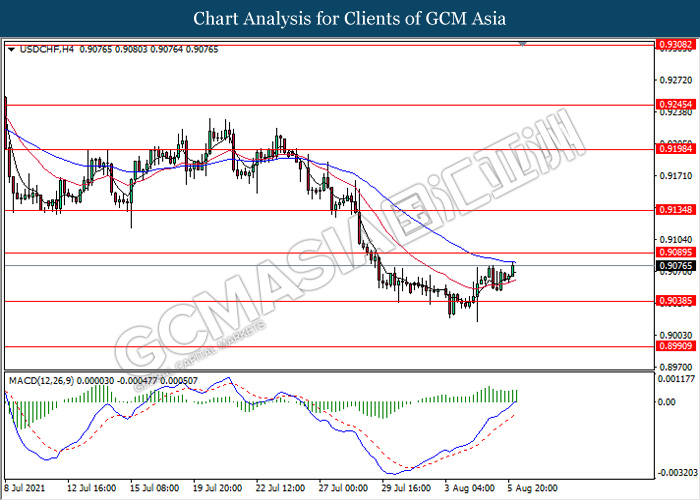Screen dimensions: 700x500
Task: Open the chart menu triangle beside USDCHF,H4
Action: coord(12,50)
